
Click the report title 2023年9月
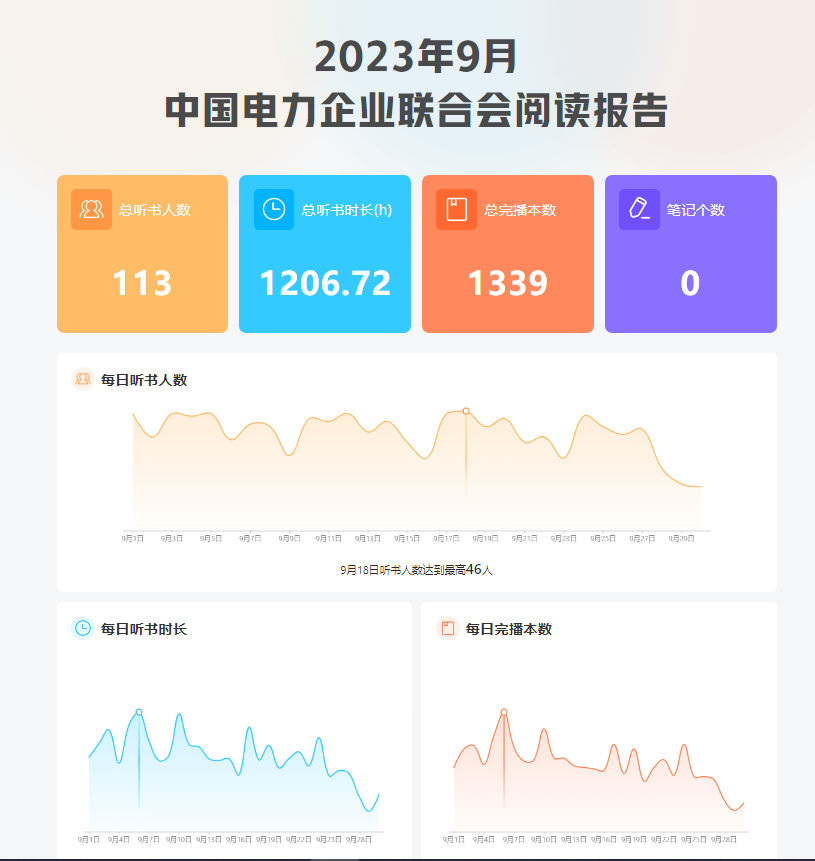coord(416,57)
